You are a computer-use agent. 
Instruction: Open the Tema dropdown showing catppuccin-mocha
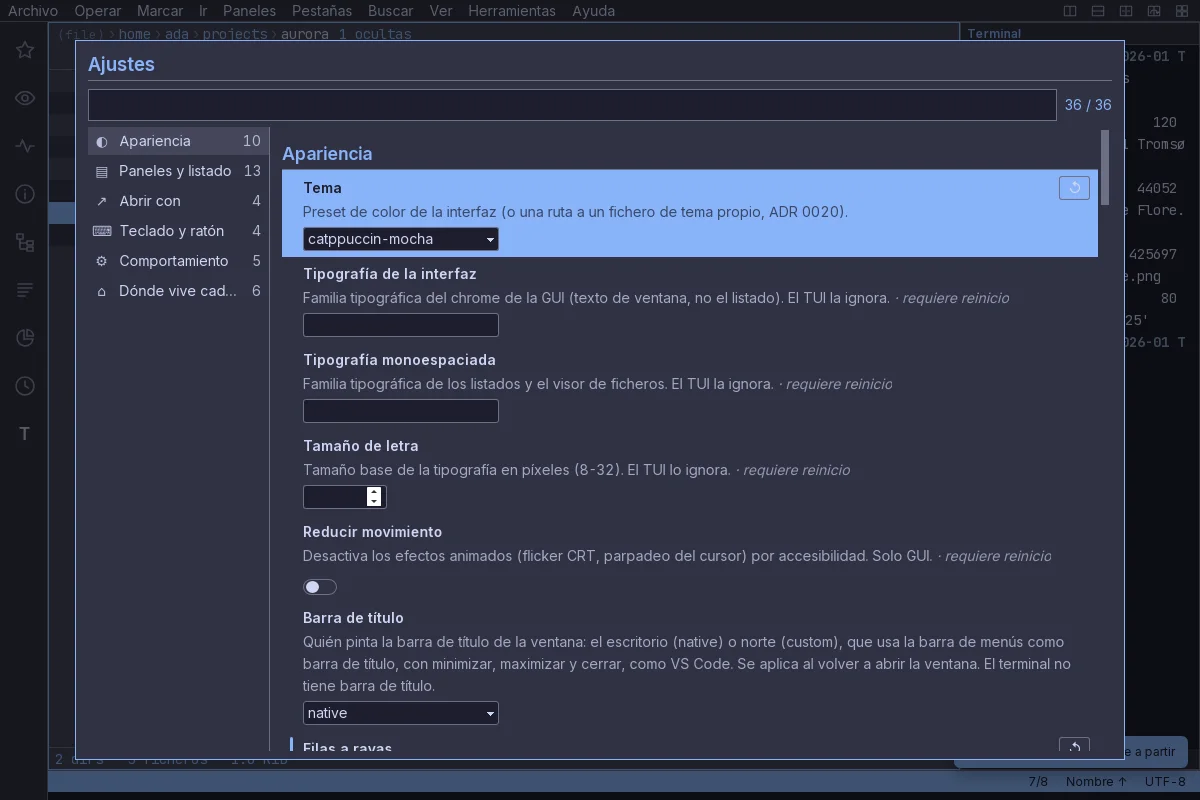coord(400,239)
